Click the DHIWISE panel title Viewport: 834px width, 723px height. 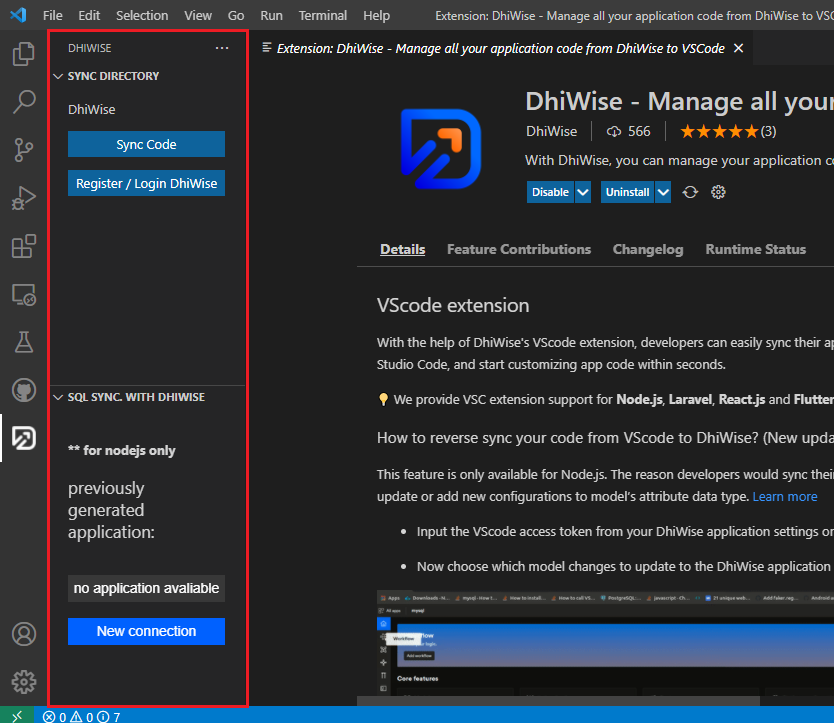[89, 48]
